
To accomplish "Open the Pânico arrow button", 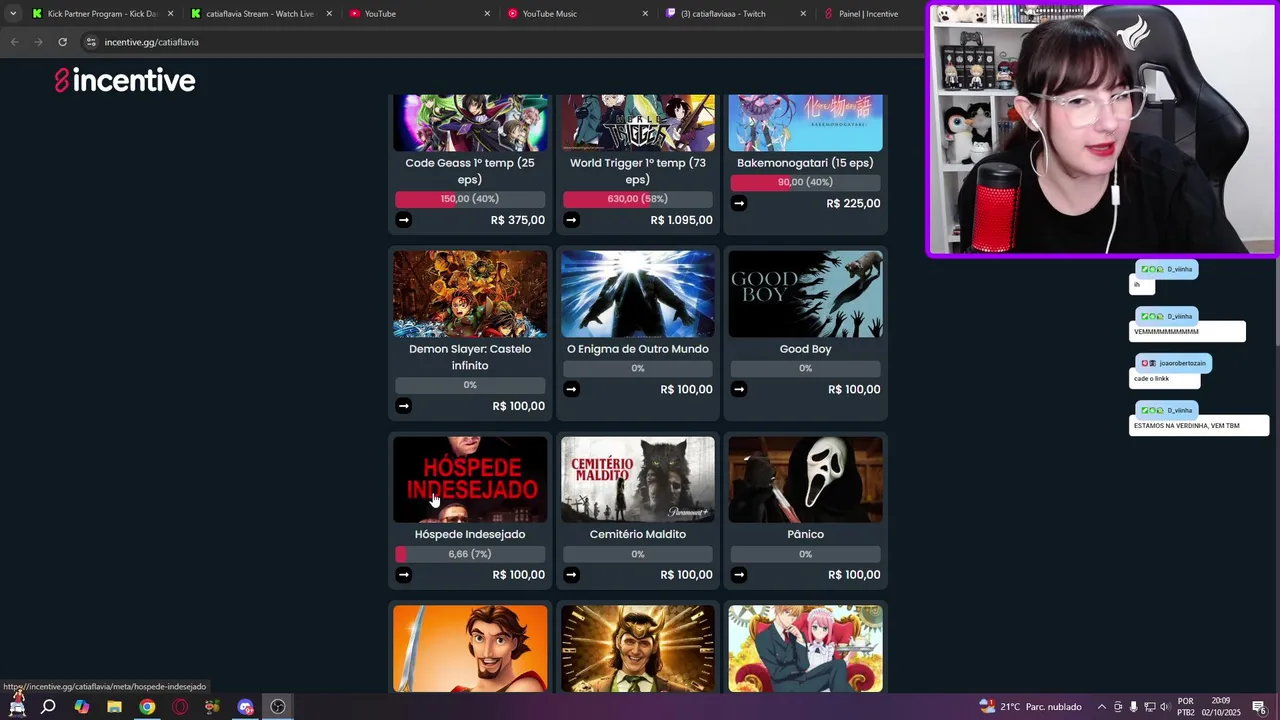I will pyautogui.click(x=739, y=575).
